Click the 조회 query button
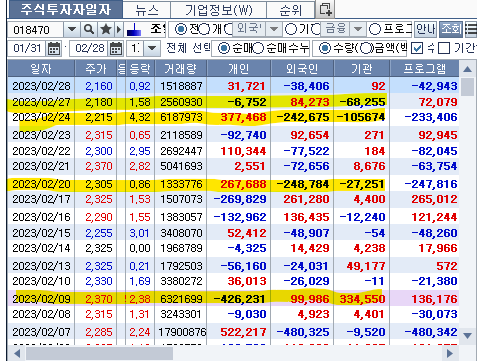Image resolution: width=477 pixels, height=361 pixels. tap(451, 30)
